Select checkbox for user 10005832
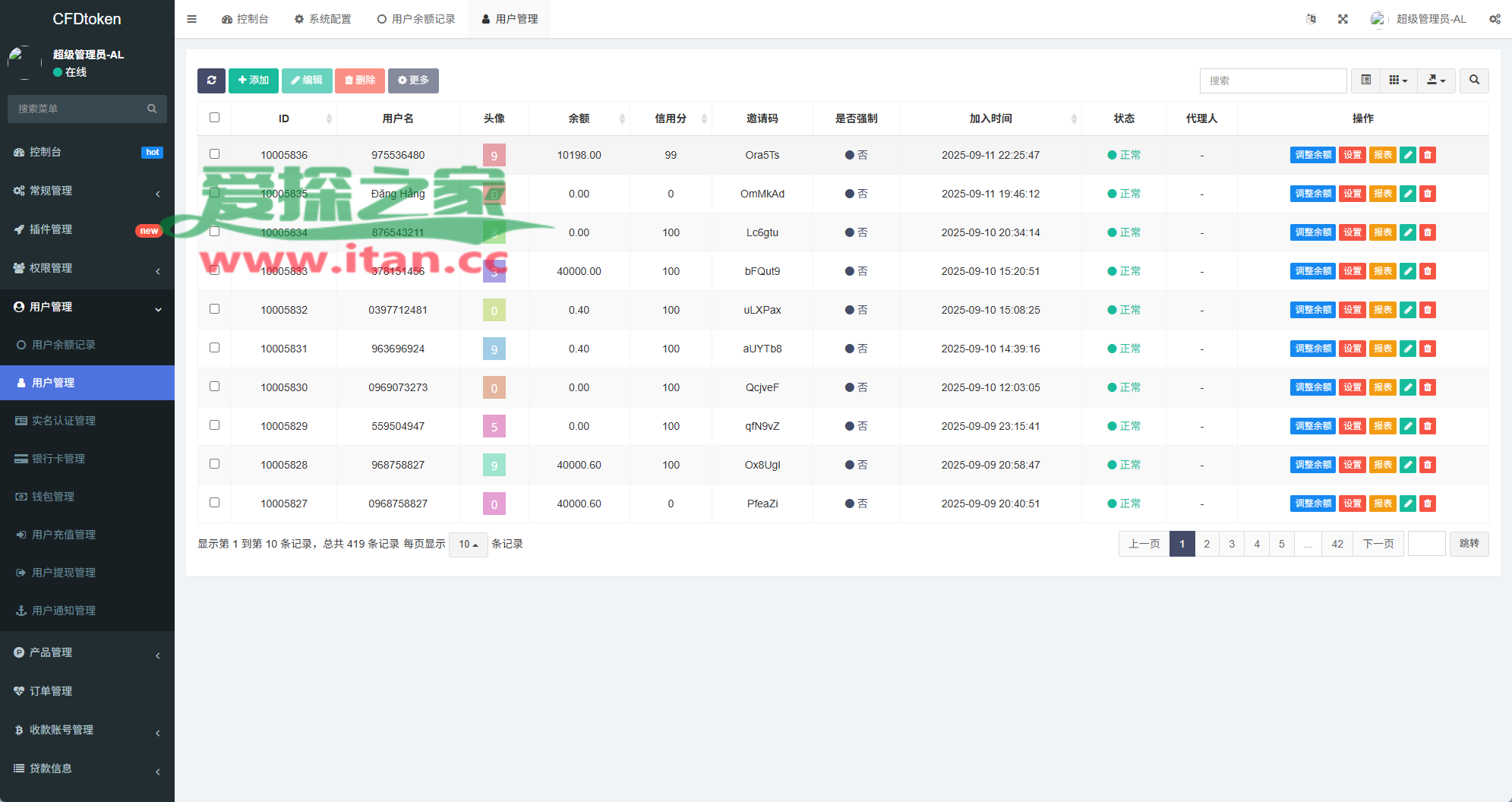The height and width of the screenshot is (802, 1512). (x=214, y=309)
